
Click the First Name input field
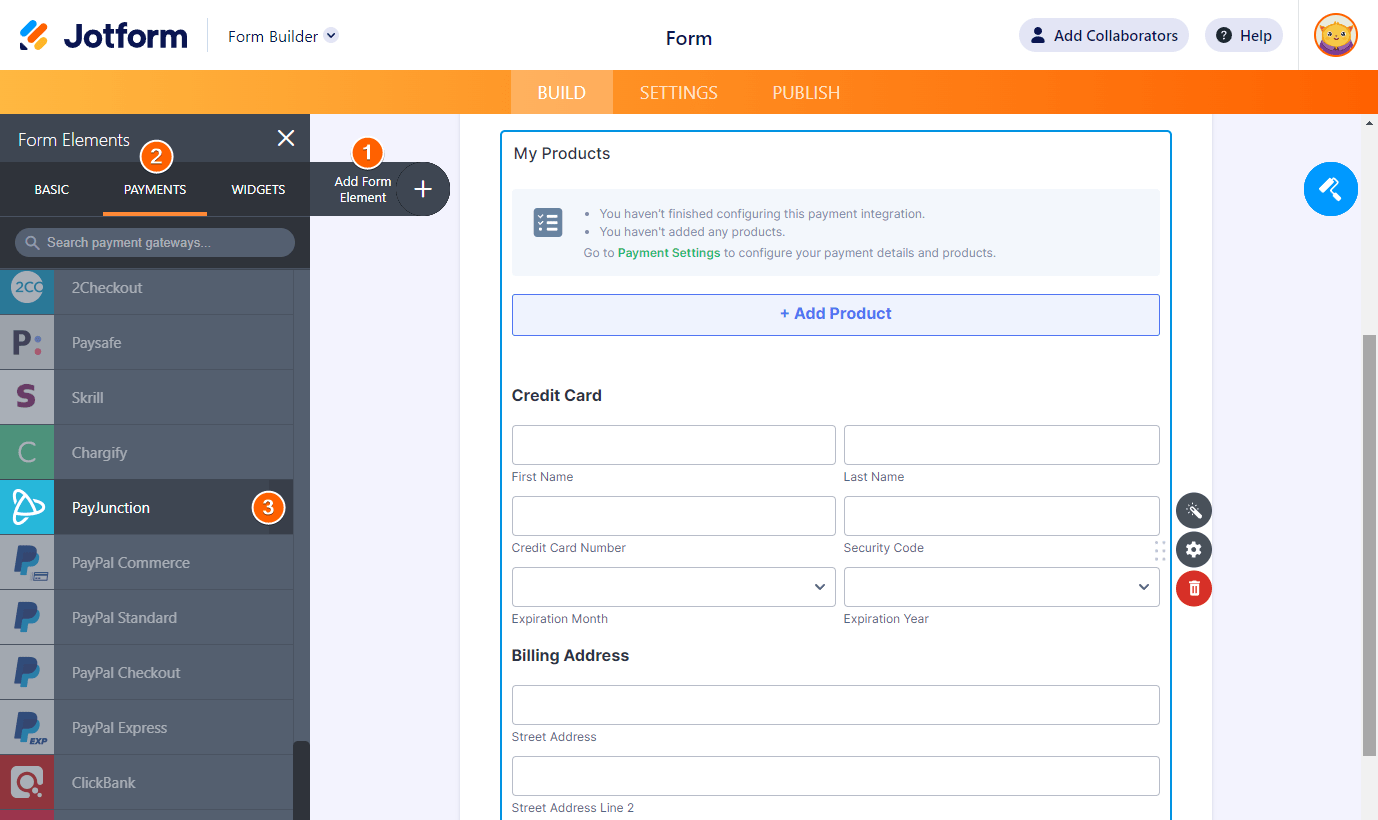tap(673, 445)
